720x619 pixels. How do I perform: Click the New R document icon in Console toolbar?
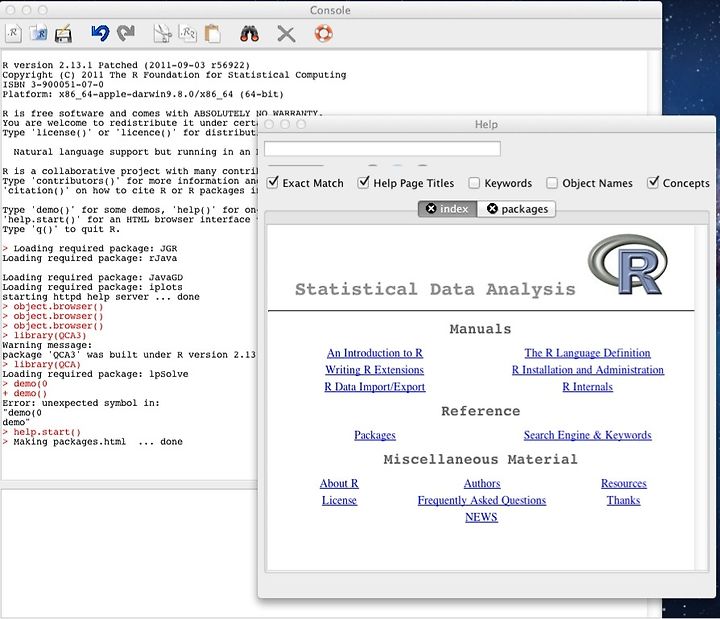coord(13,34)
